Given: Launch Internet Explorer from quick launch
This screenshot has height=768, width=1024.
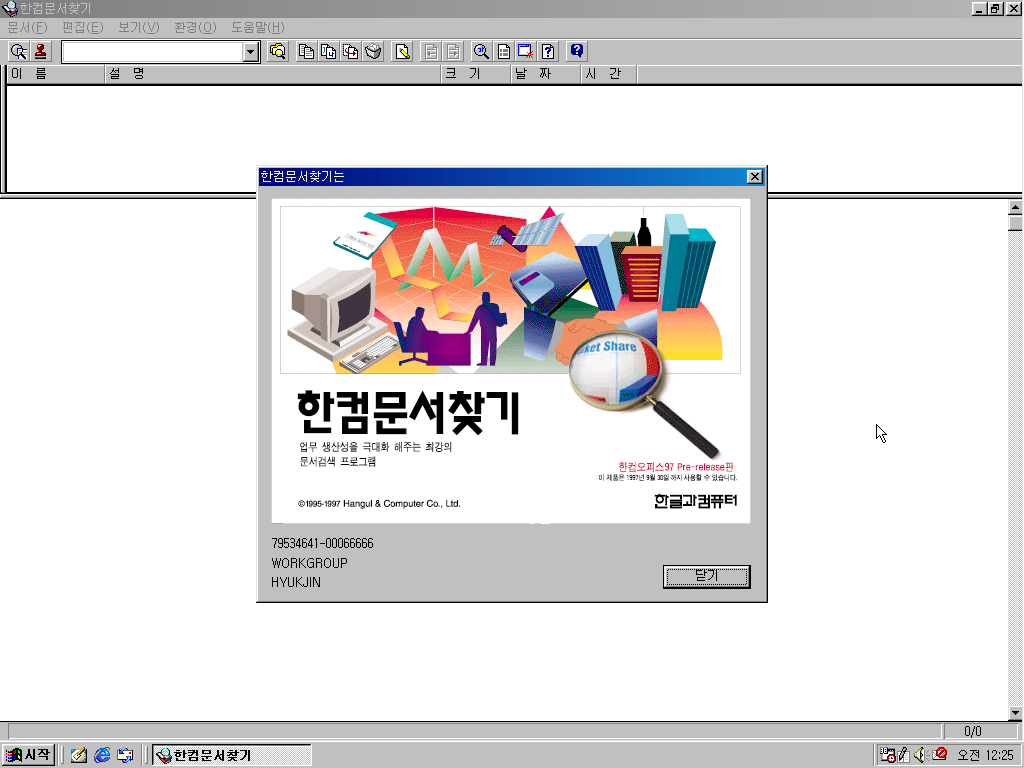Looking at the screenshot, I should [x=102, y=755].
